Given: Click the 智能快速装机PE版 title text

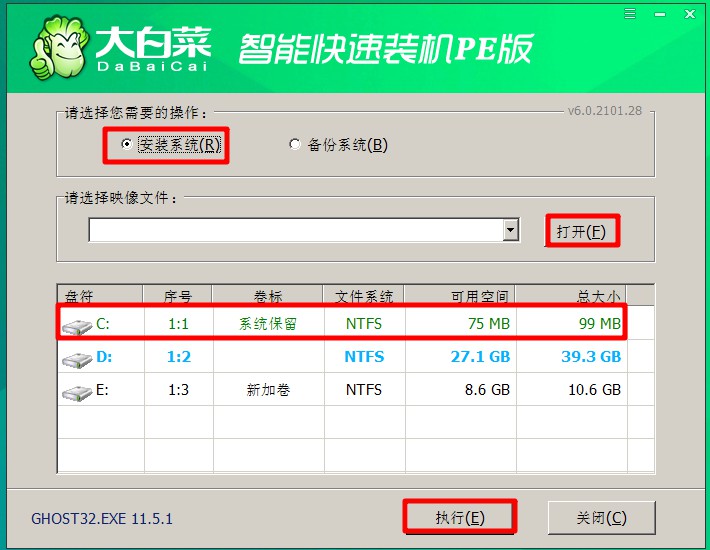Looking at the screenshot, I should (x=386, y=48).
